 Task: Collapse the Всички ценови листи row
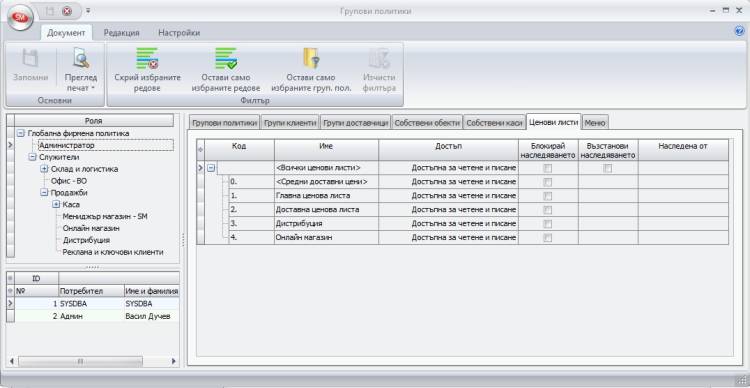pos(211,168)
